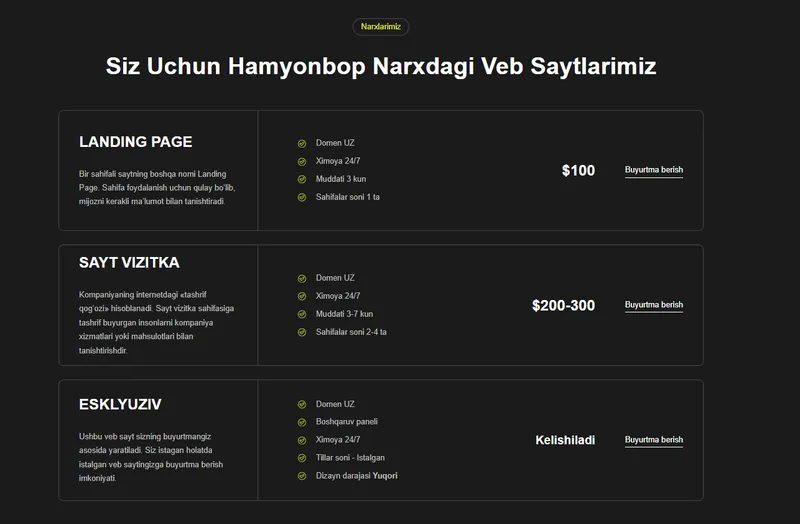Viewport: 800px width, 524px height.
Task: Click the SAYT VIZITKA card title
Action: coord(129,263)
